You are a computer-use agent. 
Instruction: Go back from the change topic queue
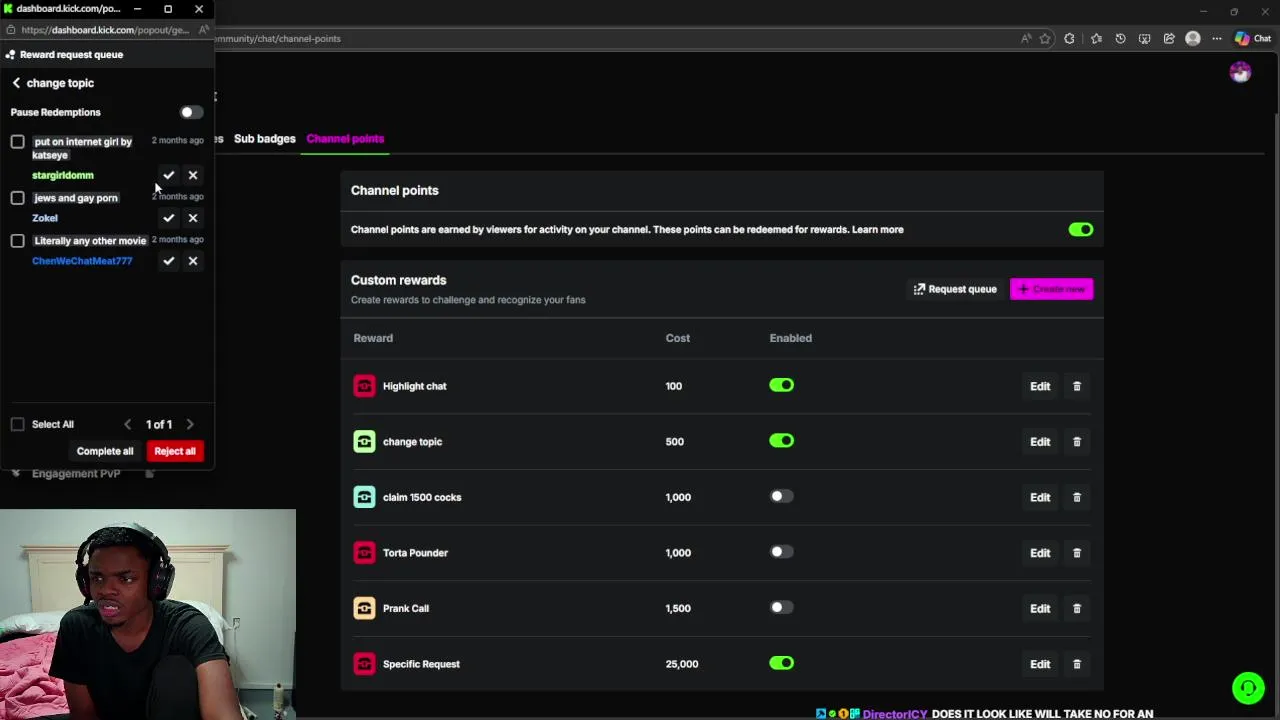click(x=16, y=83)
